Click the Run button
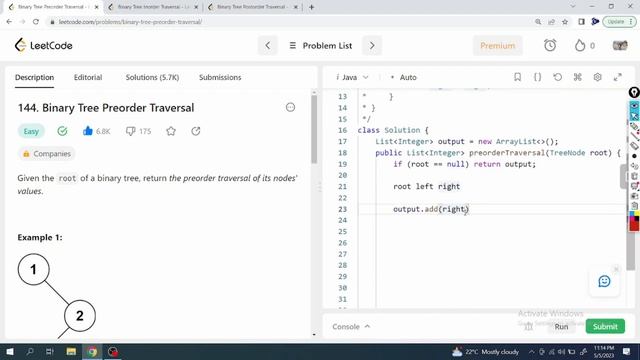The width and height of the screenshot is (640, 360). click(561, 327)
